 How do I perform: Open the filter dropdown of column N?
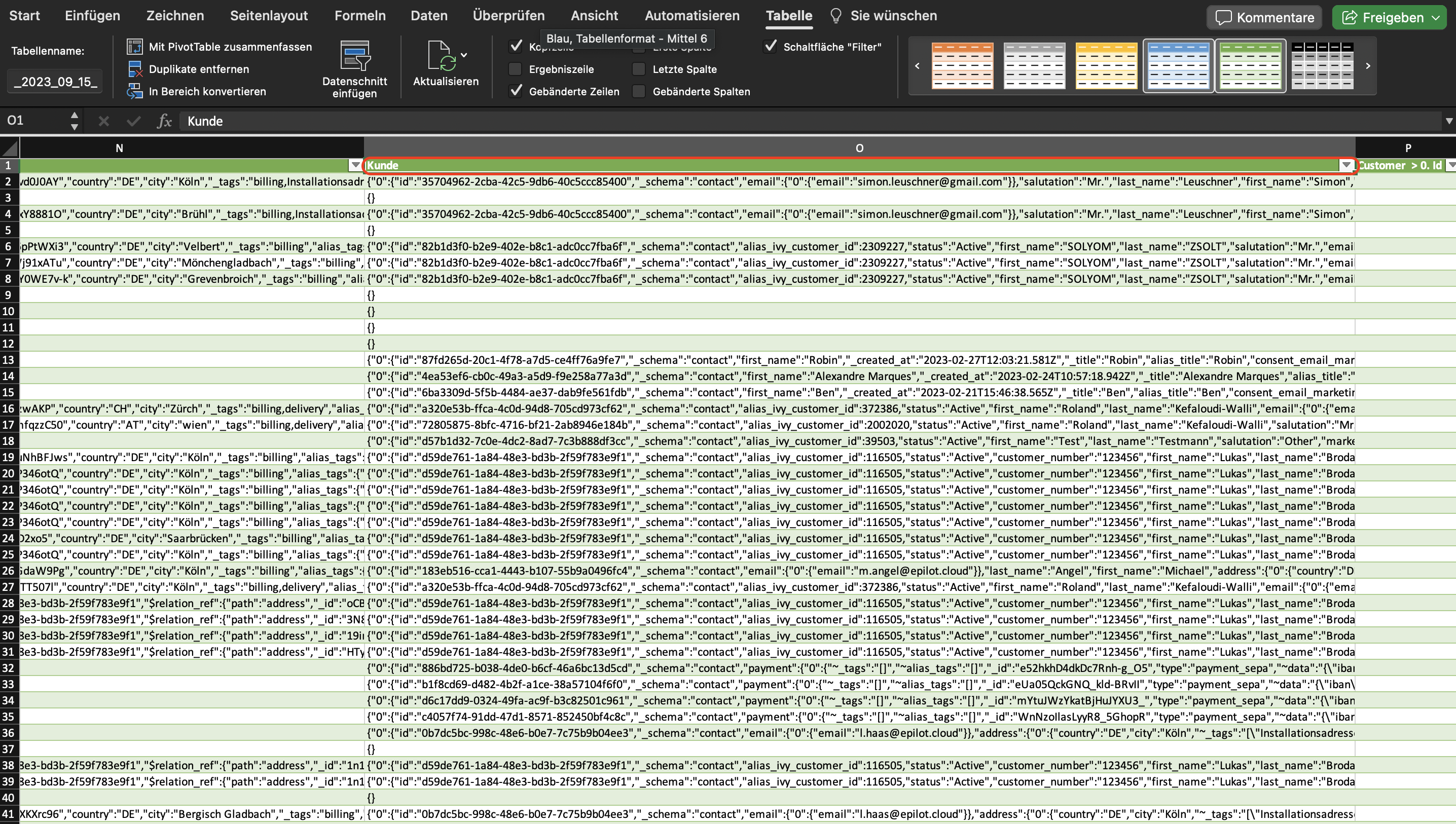[355, 165]
